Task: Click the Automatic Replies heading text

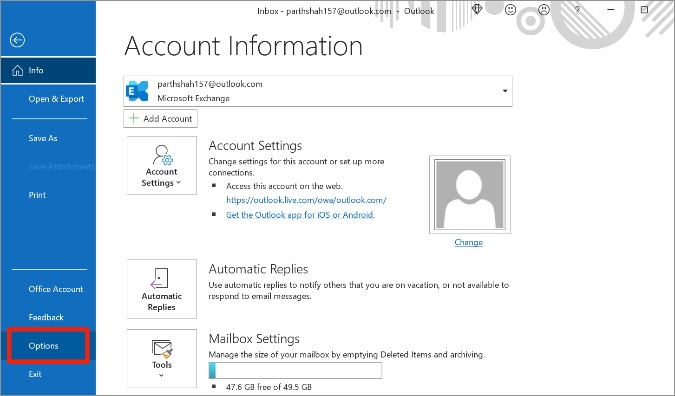Action: click(258, 269)
